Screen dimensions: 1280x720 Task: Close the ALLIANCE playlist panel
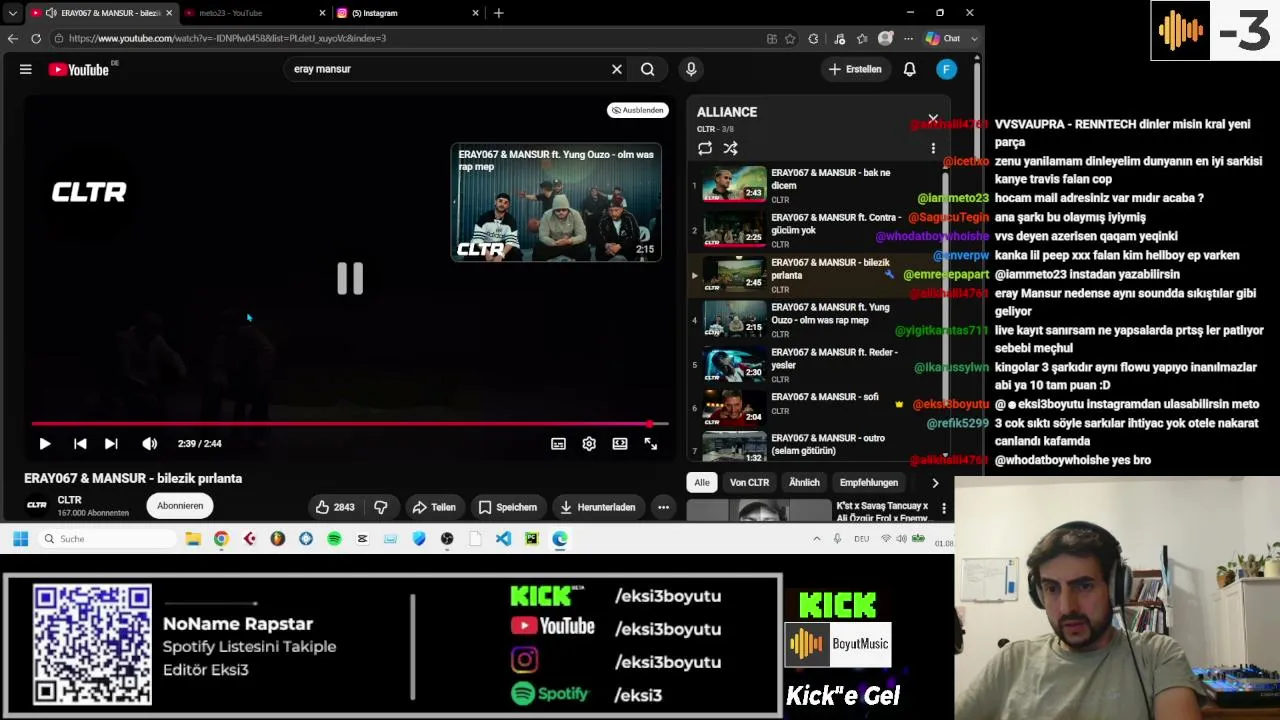point(933,118)
